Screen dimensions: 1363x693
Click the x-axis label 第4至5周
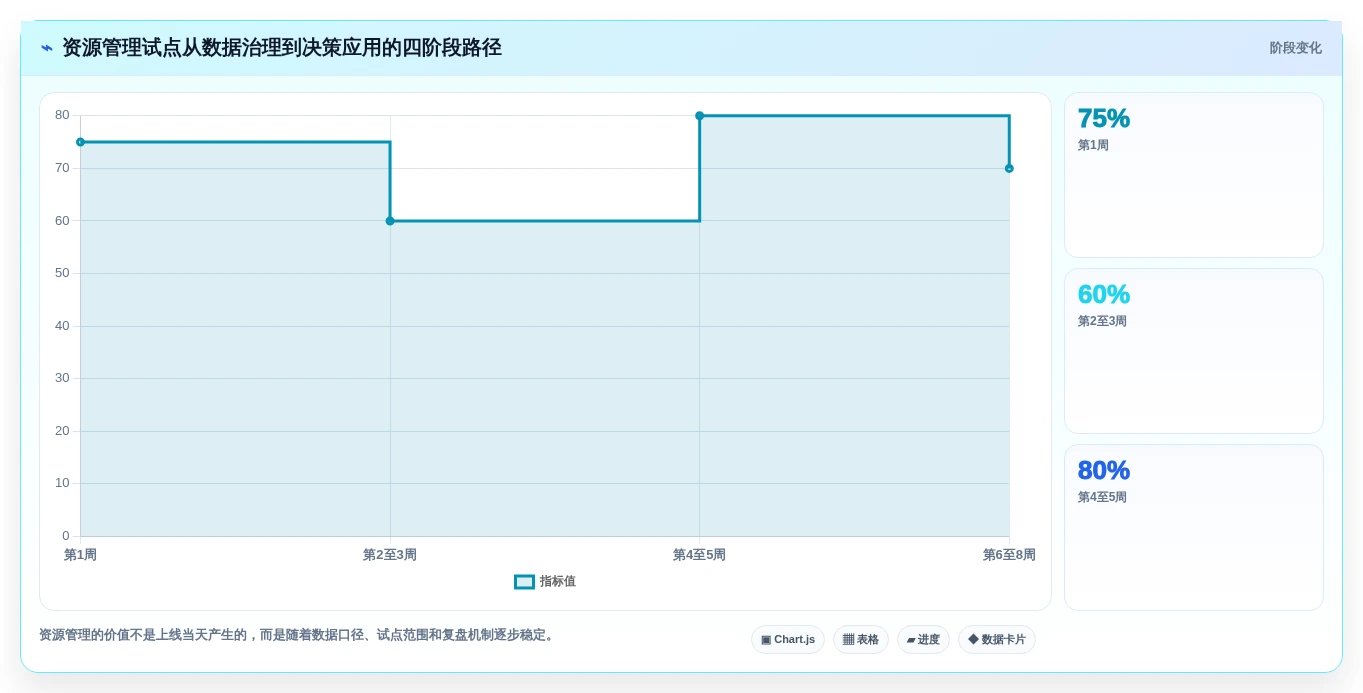(700, 555)
